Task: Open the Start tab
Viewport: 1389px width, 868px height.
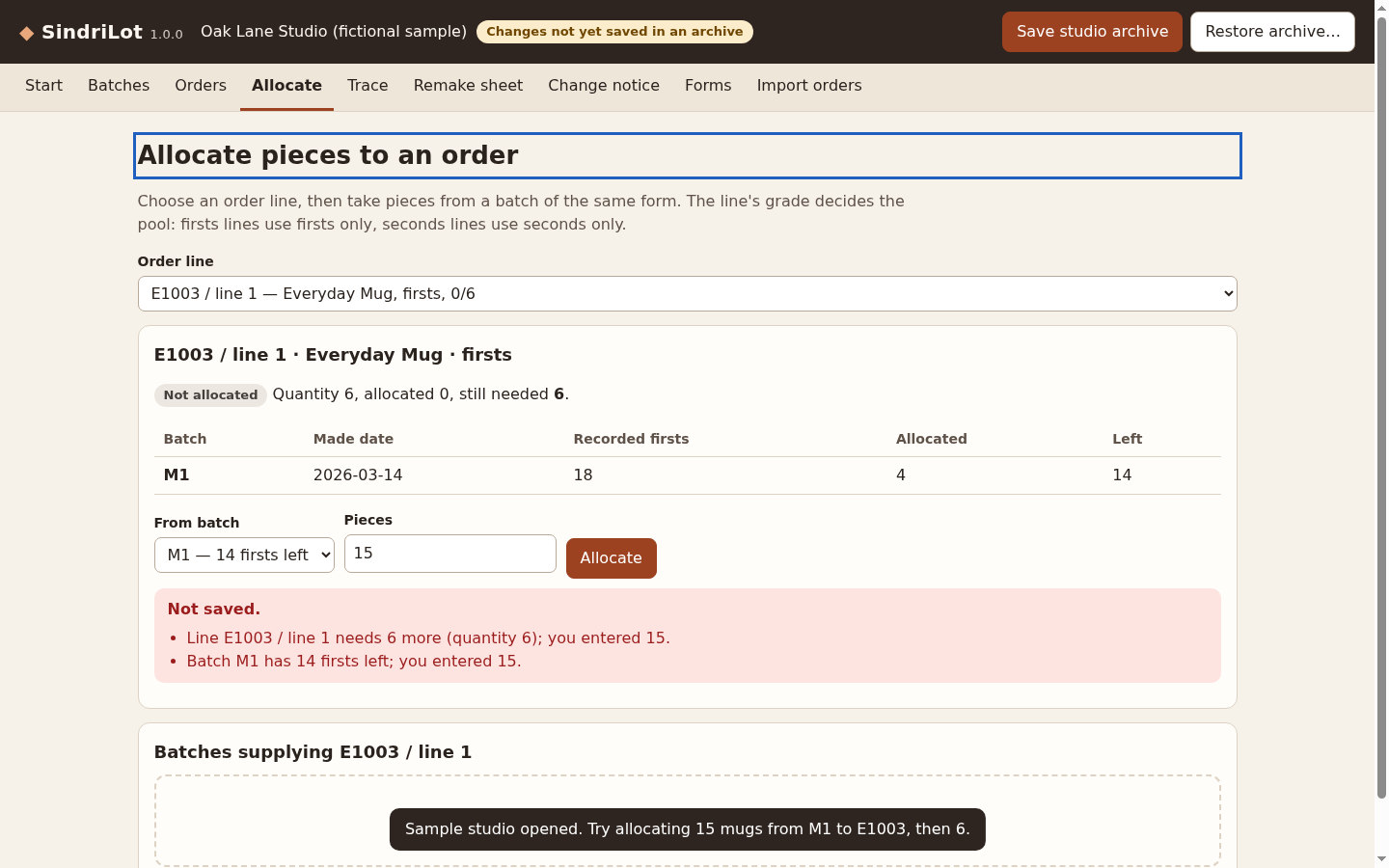Action: point(43,86)
